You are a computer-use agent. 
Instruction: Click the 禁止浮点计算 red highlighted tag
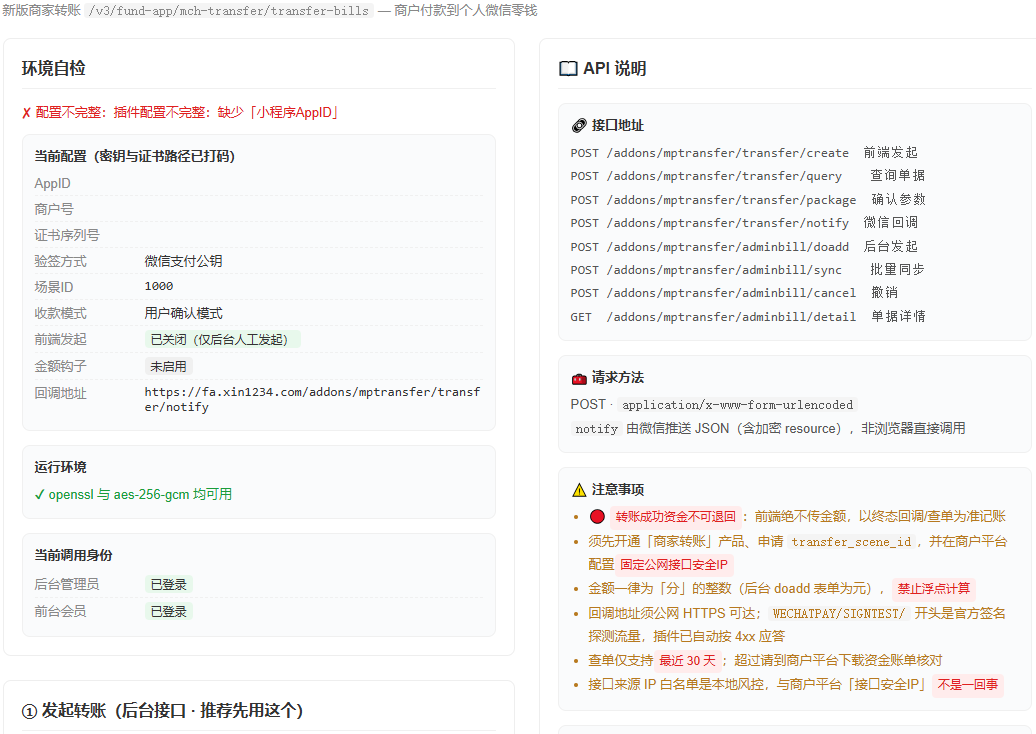tap(934, 589)
